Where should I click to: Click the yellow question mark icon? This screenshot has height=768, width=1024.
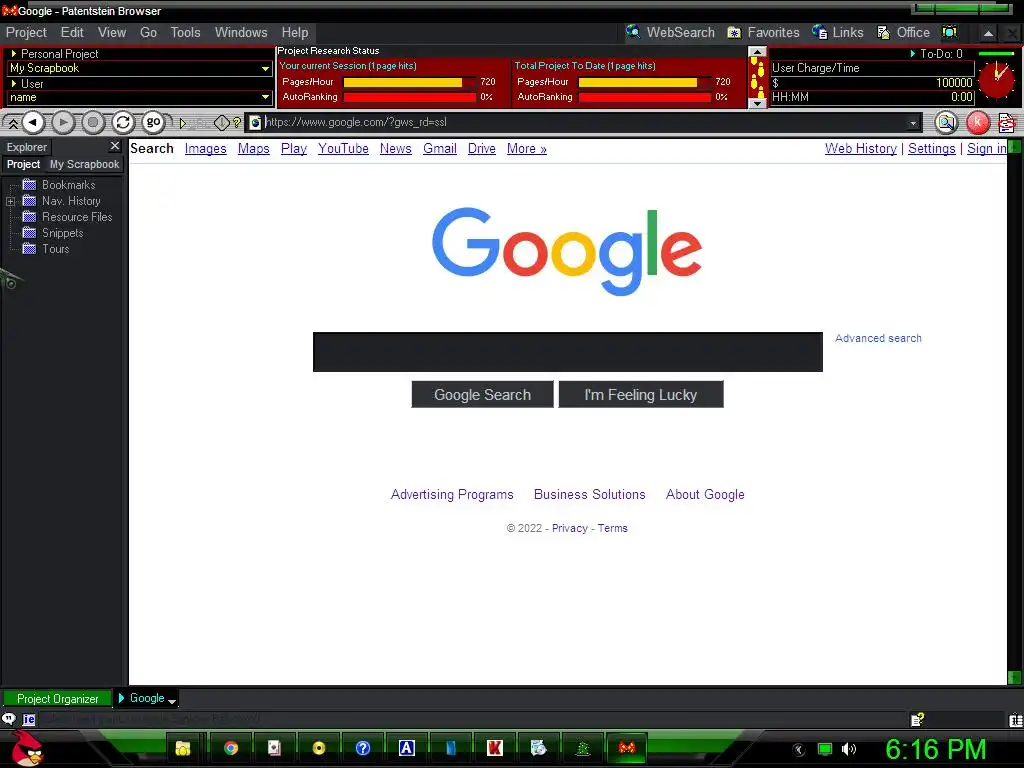click(x=236, y=122)
